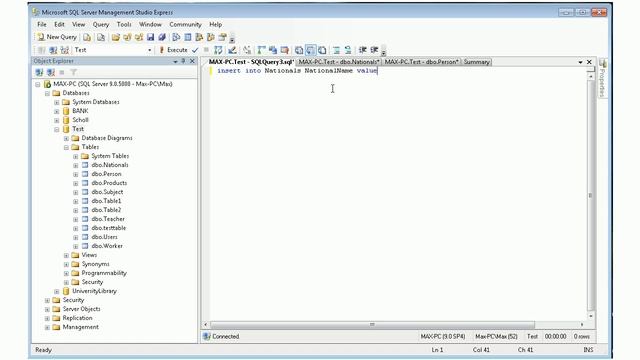This screenshot has width=640, height=360.
Task: Open the Properties Window toolbar icon
Action: tap(222, 38)
